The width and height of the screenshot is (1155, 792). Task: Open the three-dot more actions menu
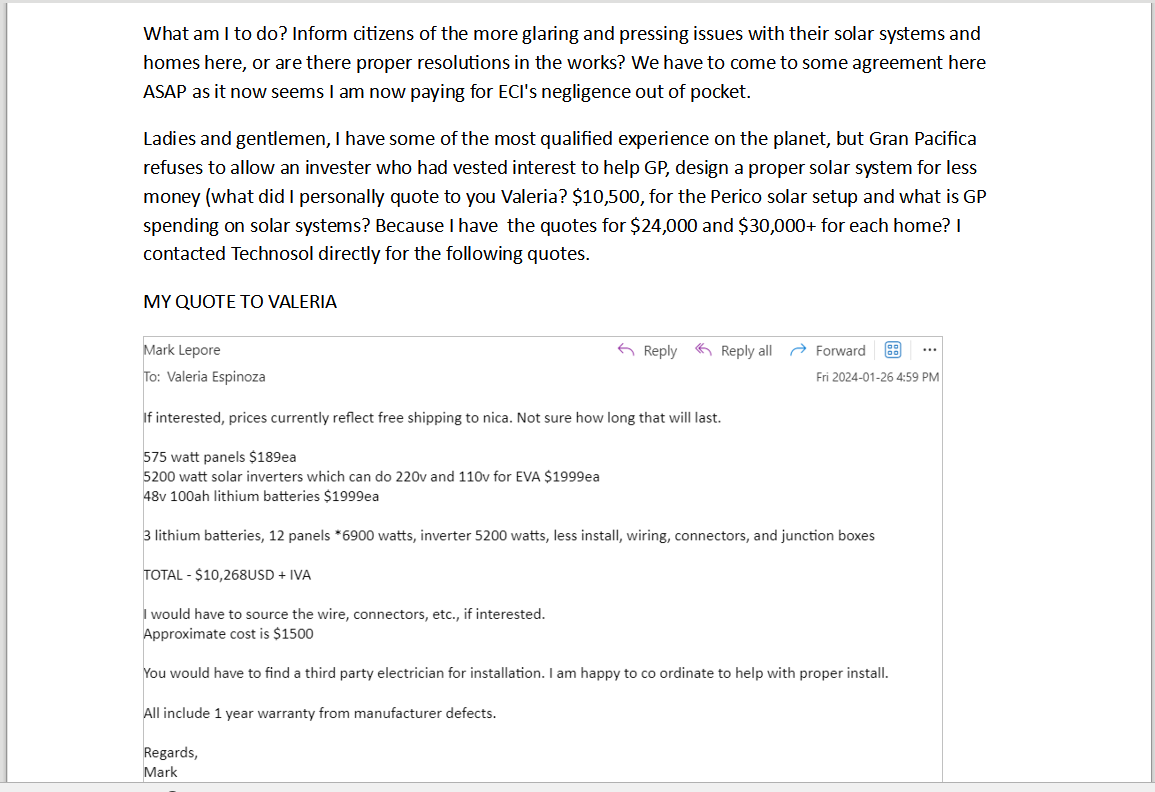tap(929, 350)
